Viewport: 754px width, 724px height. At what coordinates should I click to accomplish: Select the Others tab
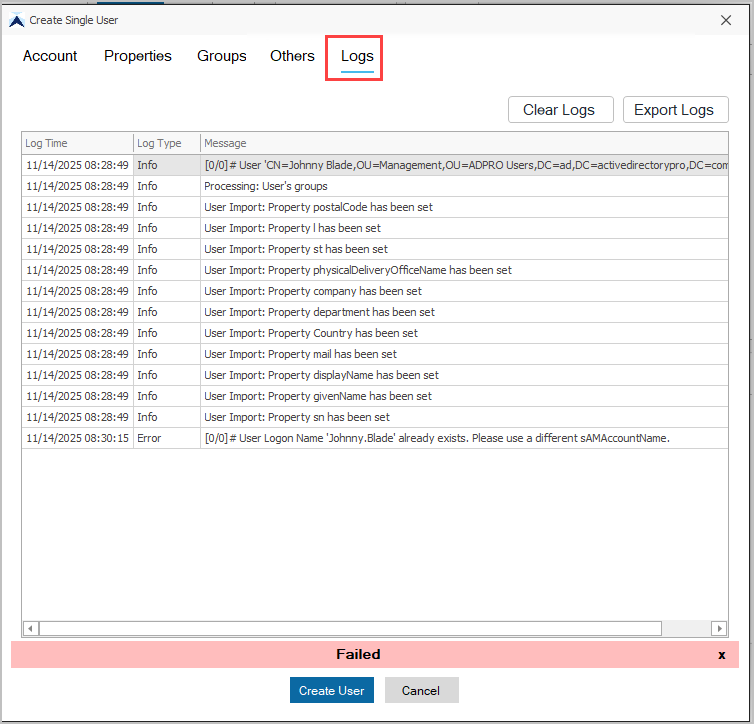click(x=292, y=56)
